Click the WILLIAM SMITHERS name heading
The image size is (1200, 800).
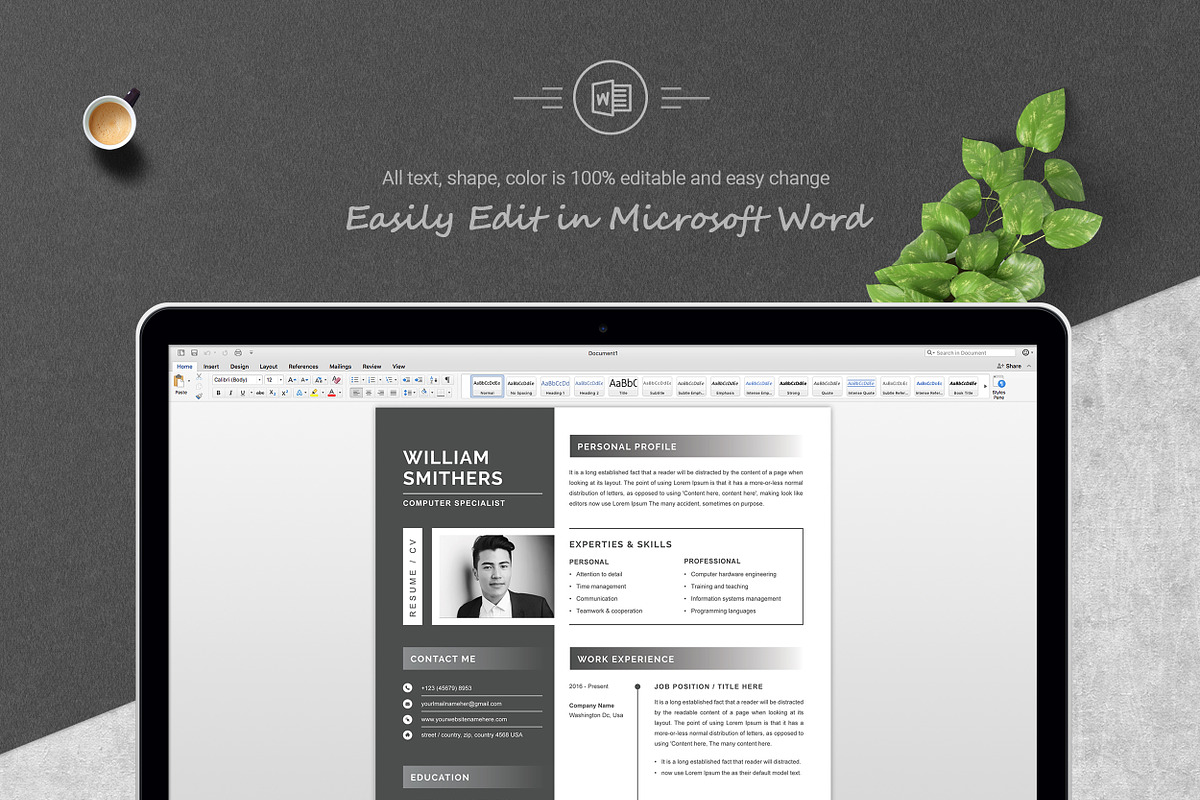tap(453, 467)
